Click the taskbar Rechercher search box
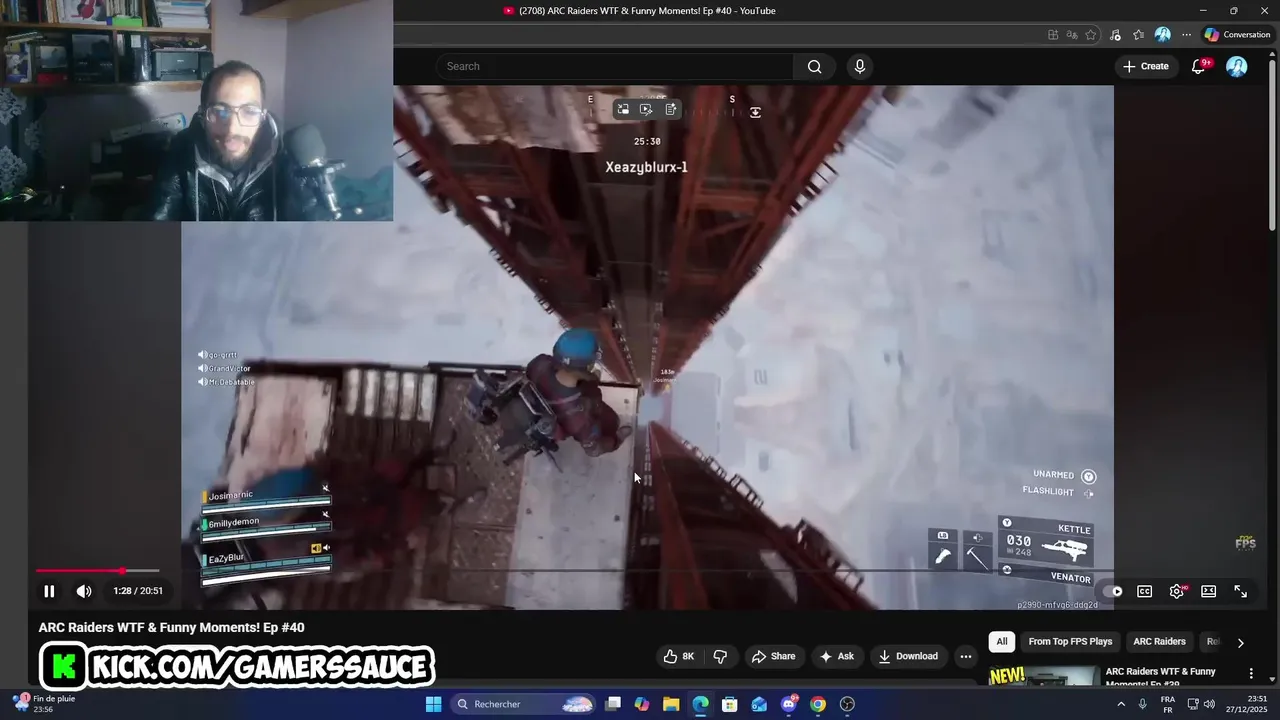1280x720 pixels. pyautogui.click(x=523, y=704)
